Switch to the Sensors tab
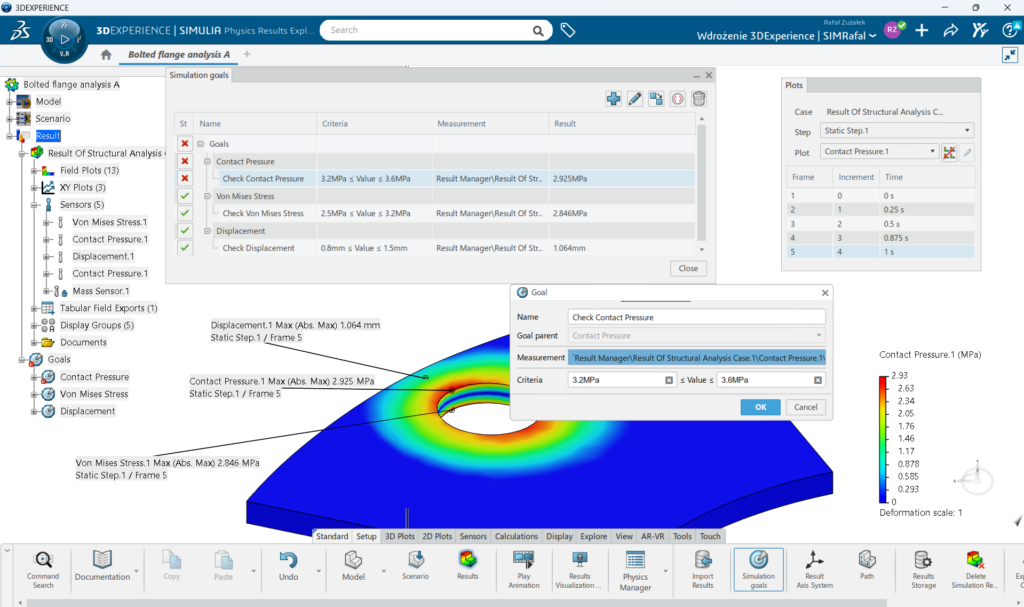The height and width of the screenshot is (607, 1024). pos(473,537)
